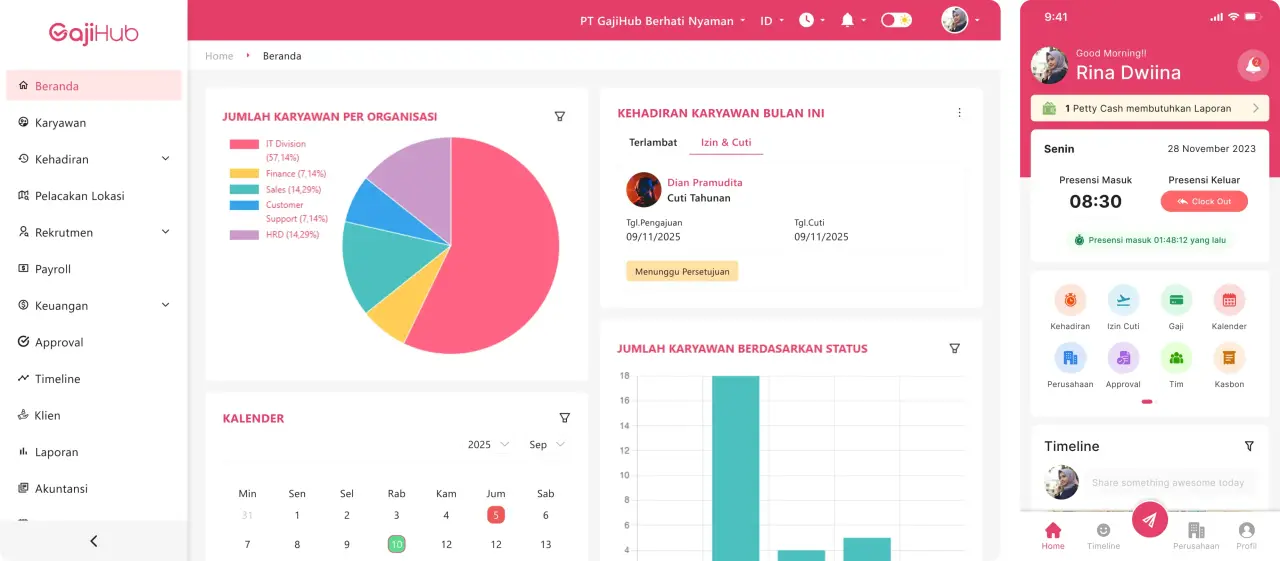Open the PT GajiHub Berhati Nyaman company dropdown
Viewport: 1280px width, 561px height.
coord(664,20)
